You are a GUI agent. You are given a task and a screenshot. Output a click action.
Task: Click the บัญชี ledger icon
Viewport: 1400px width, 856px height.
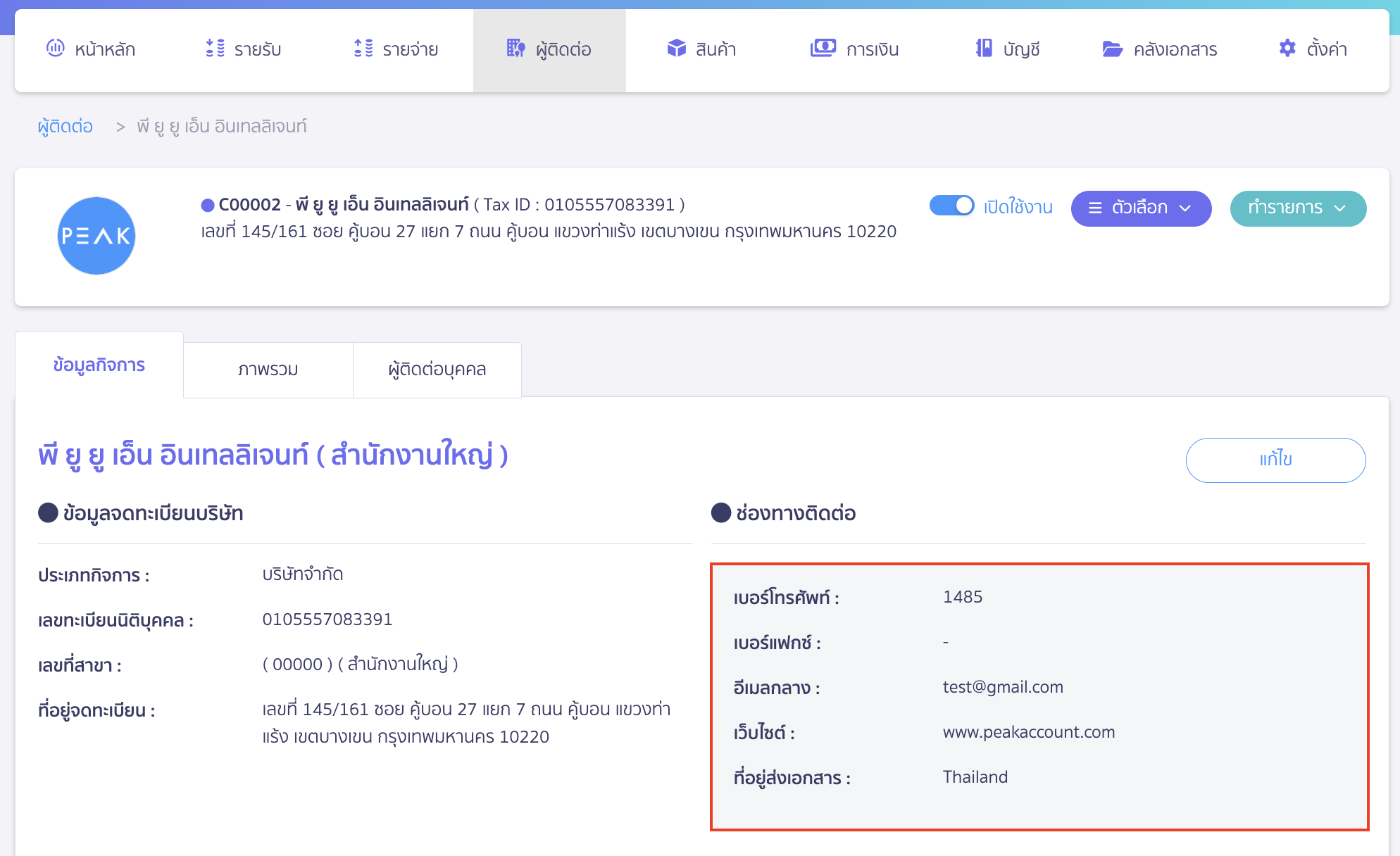coord(982,49)
